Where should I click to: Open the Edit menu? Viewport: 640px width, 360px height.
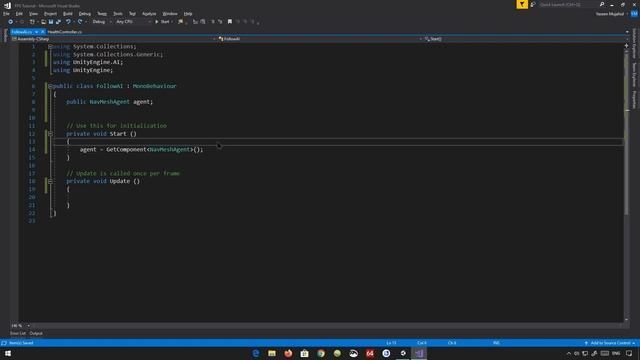(x=19, y=14)
